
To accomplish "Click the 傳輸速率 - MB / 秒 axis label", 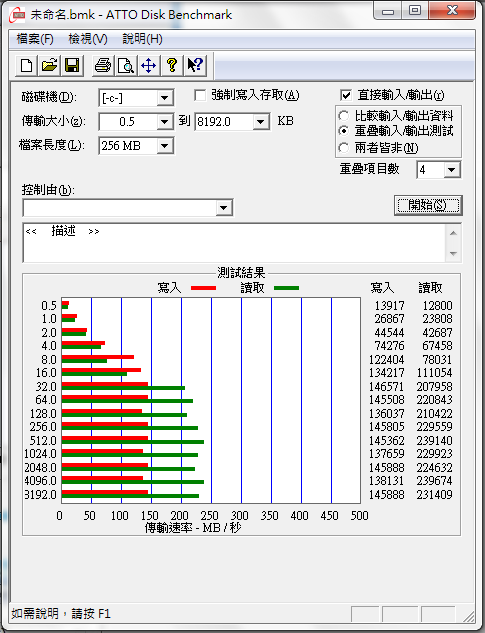I will coord(193,527).
